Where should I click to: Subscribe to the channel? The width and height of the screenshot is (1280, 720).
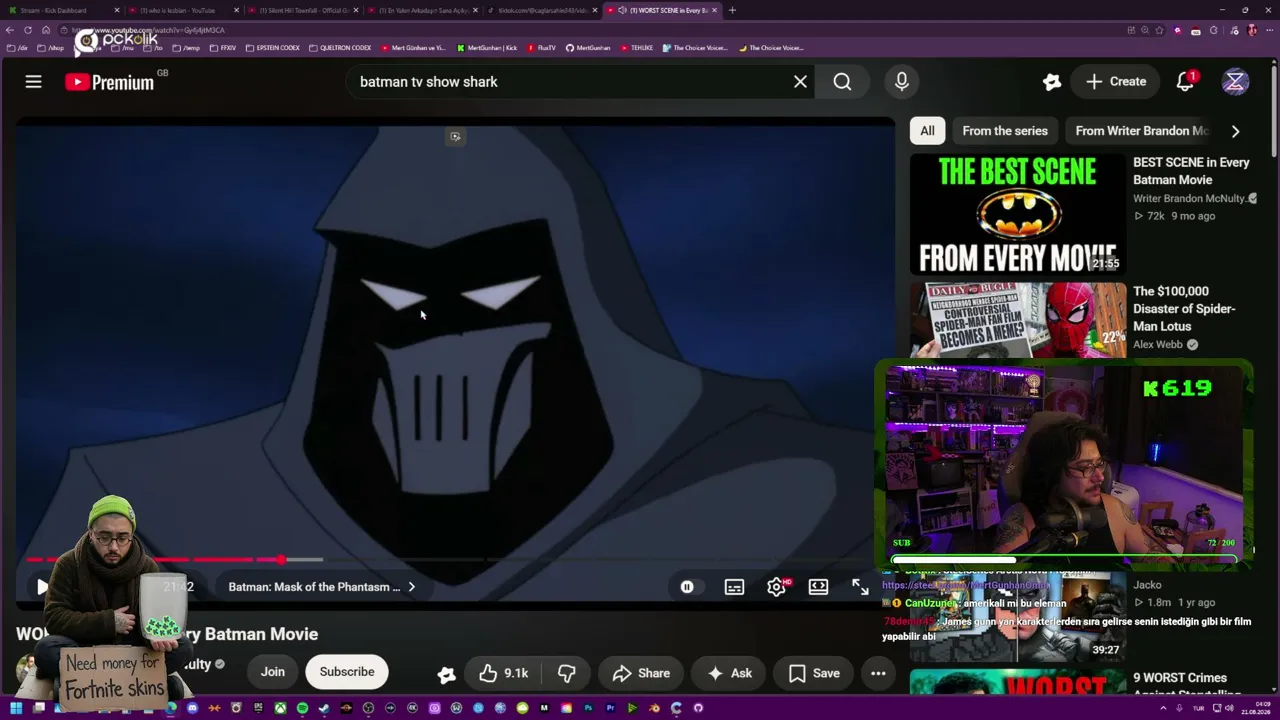click(x=347, y=672)
